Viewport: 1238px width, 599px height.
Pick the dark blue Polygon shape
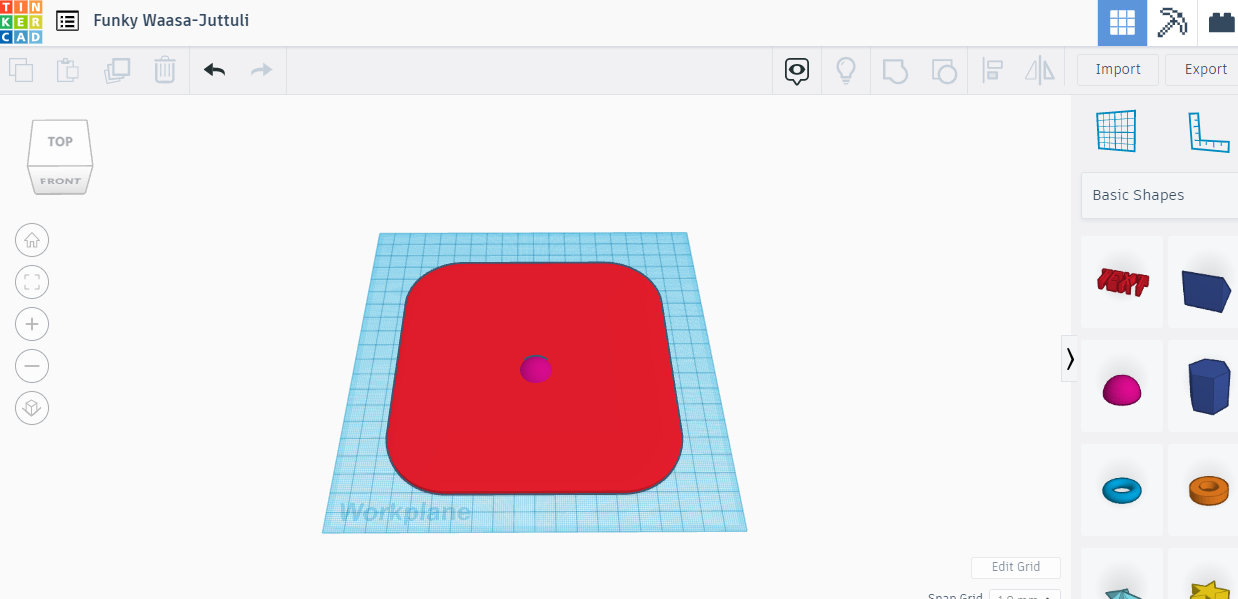pos(1204,386)
